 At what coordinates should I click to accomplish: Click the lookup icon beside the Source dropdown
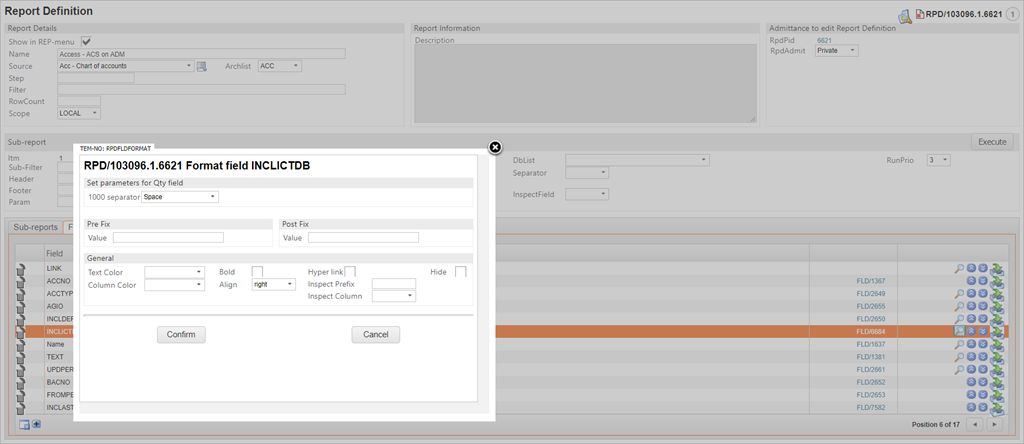tap(201, 66)
